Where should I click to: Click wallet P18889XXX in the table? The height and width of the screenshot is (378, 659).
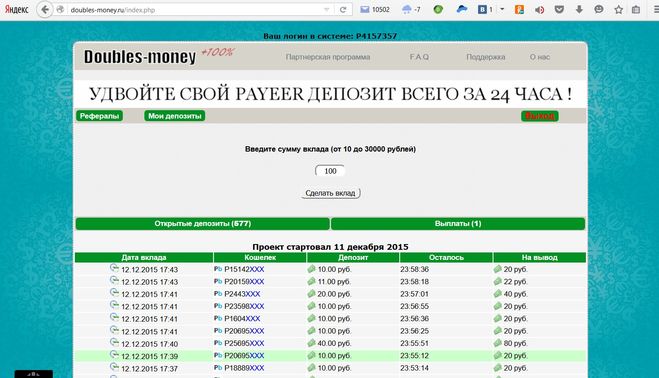coord(244,368)
